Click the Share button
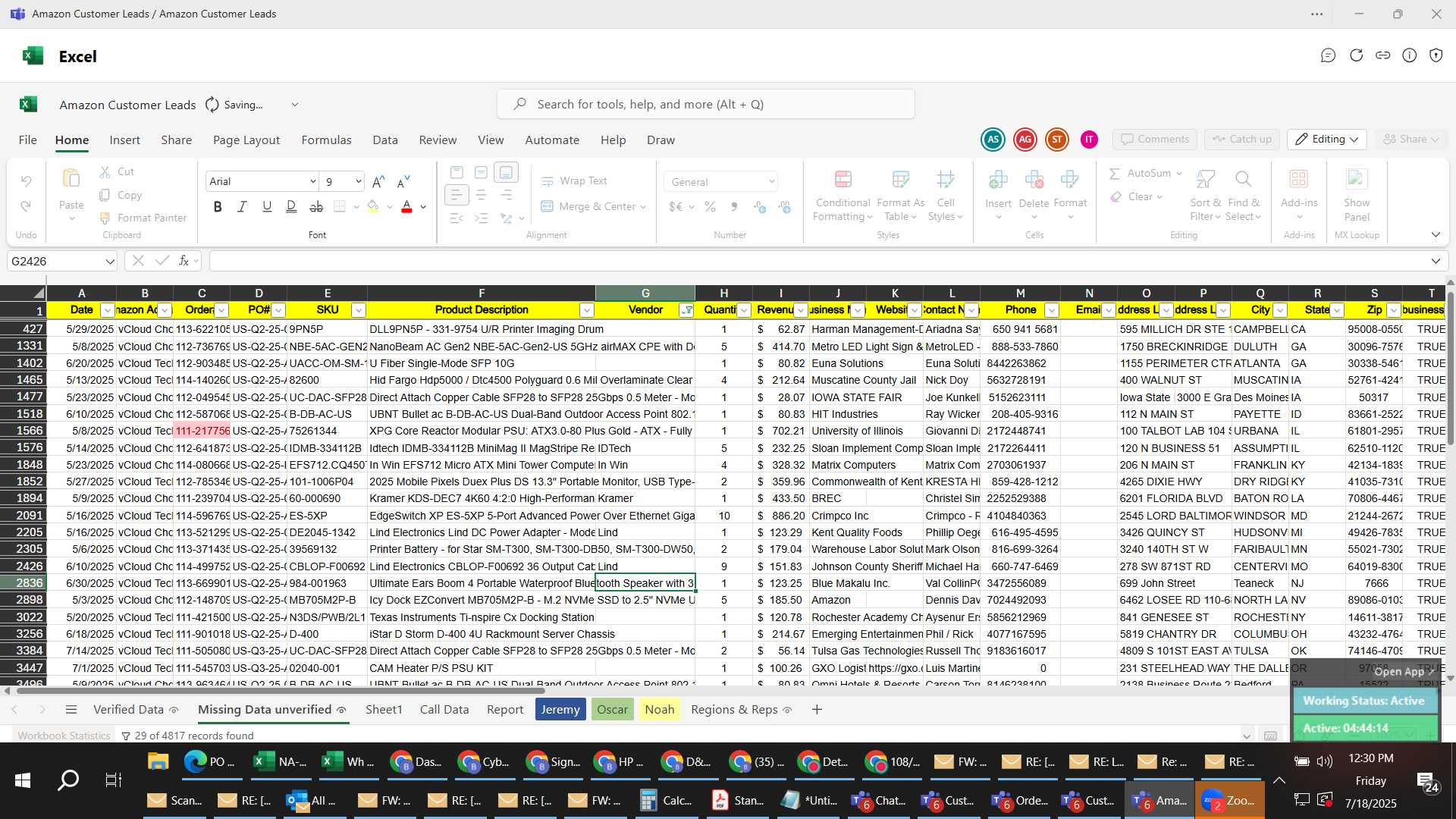Image resolution: width=1456 pixels, height=819 pixels. (x=1410, y=140)
